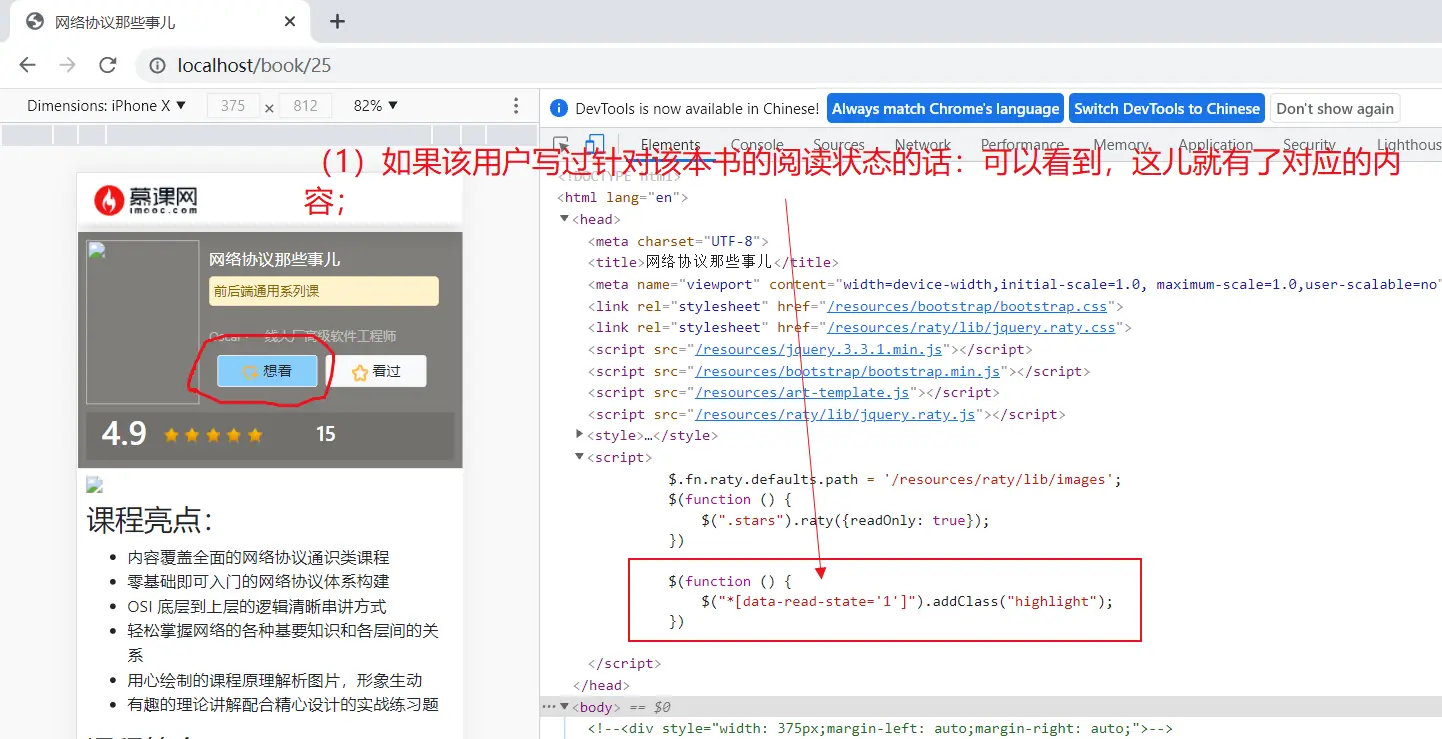The image size is (1442, 739).
Task: Click the $.fn.raty.defaults.path code line
Action: click(x=895, y=479)
